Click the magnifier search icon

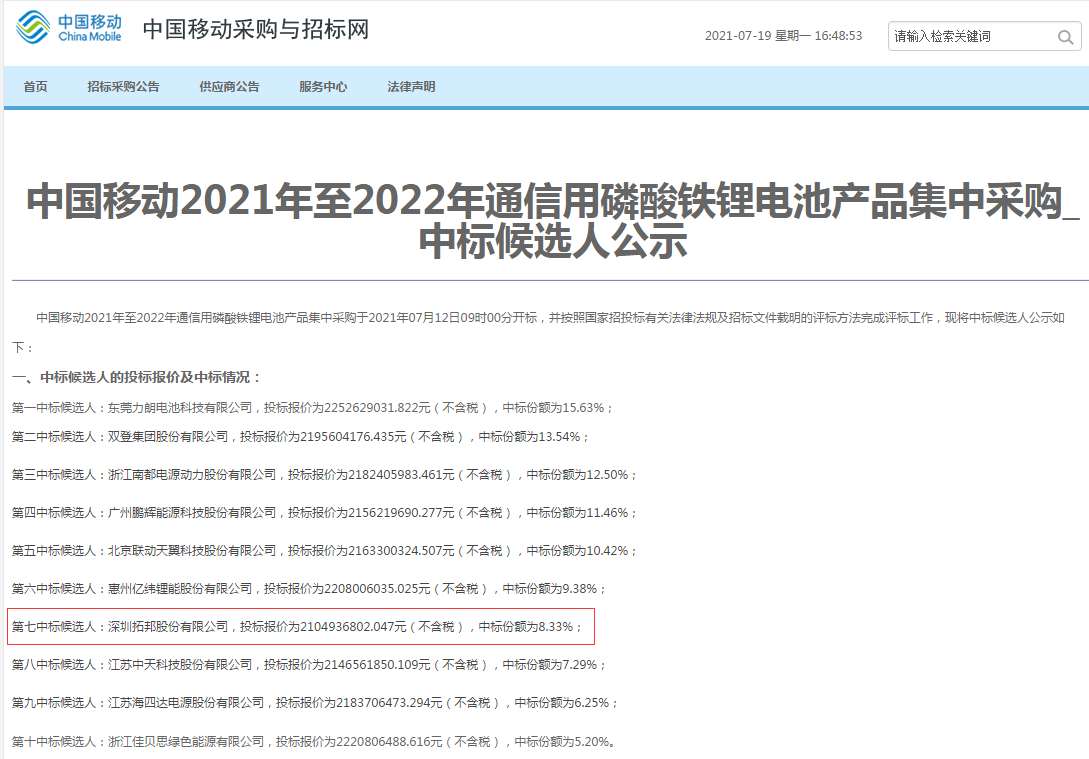pyautogui.click(x=1065, y=37)
